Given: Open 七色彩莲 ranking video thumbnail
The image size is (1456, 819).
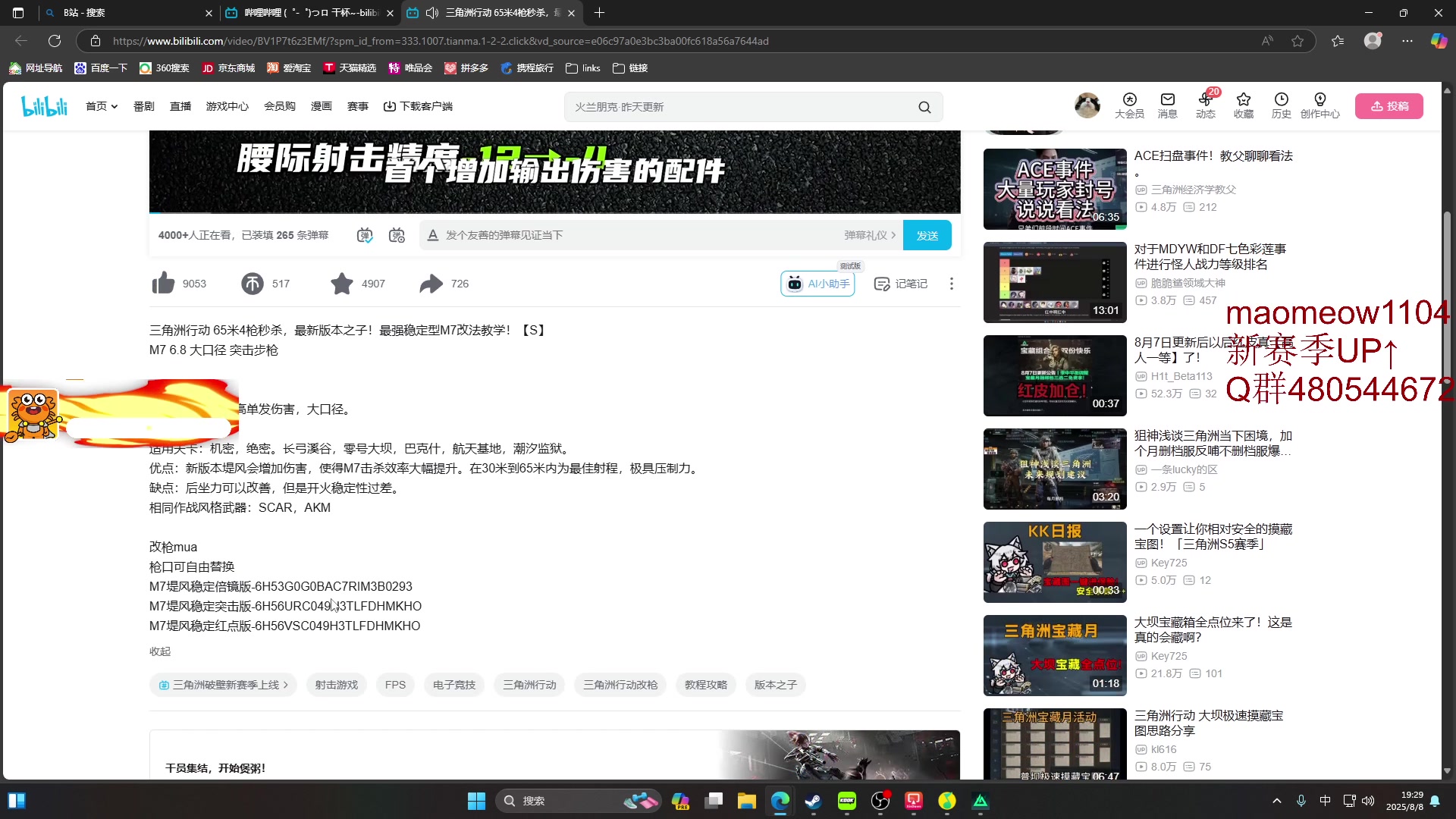Looking at the screenshot, I should click(x=1055, y=282).
